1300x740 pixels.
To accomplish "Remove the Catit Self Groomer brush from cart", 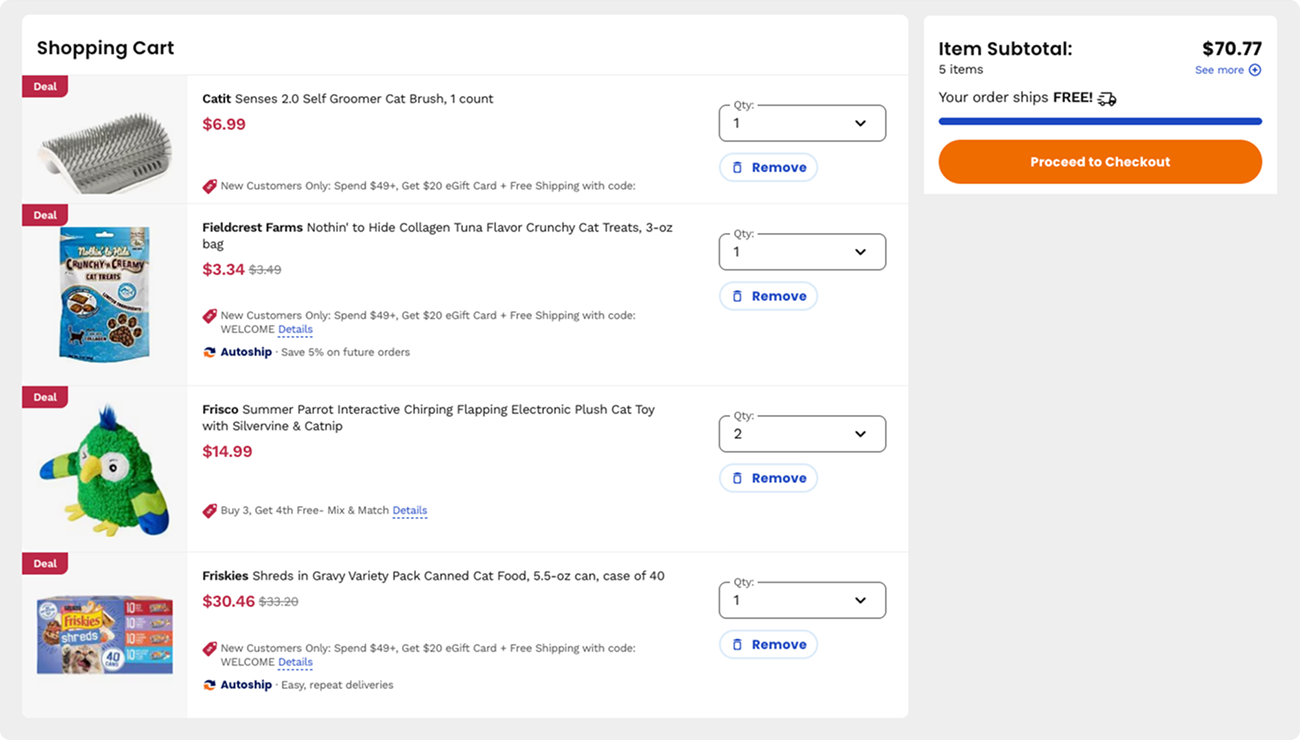I will pos(768,167).
